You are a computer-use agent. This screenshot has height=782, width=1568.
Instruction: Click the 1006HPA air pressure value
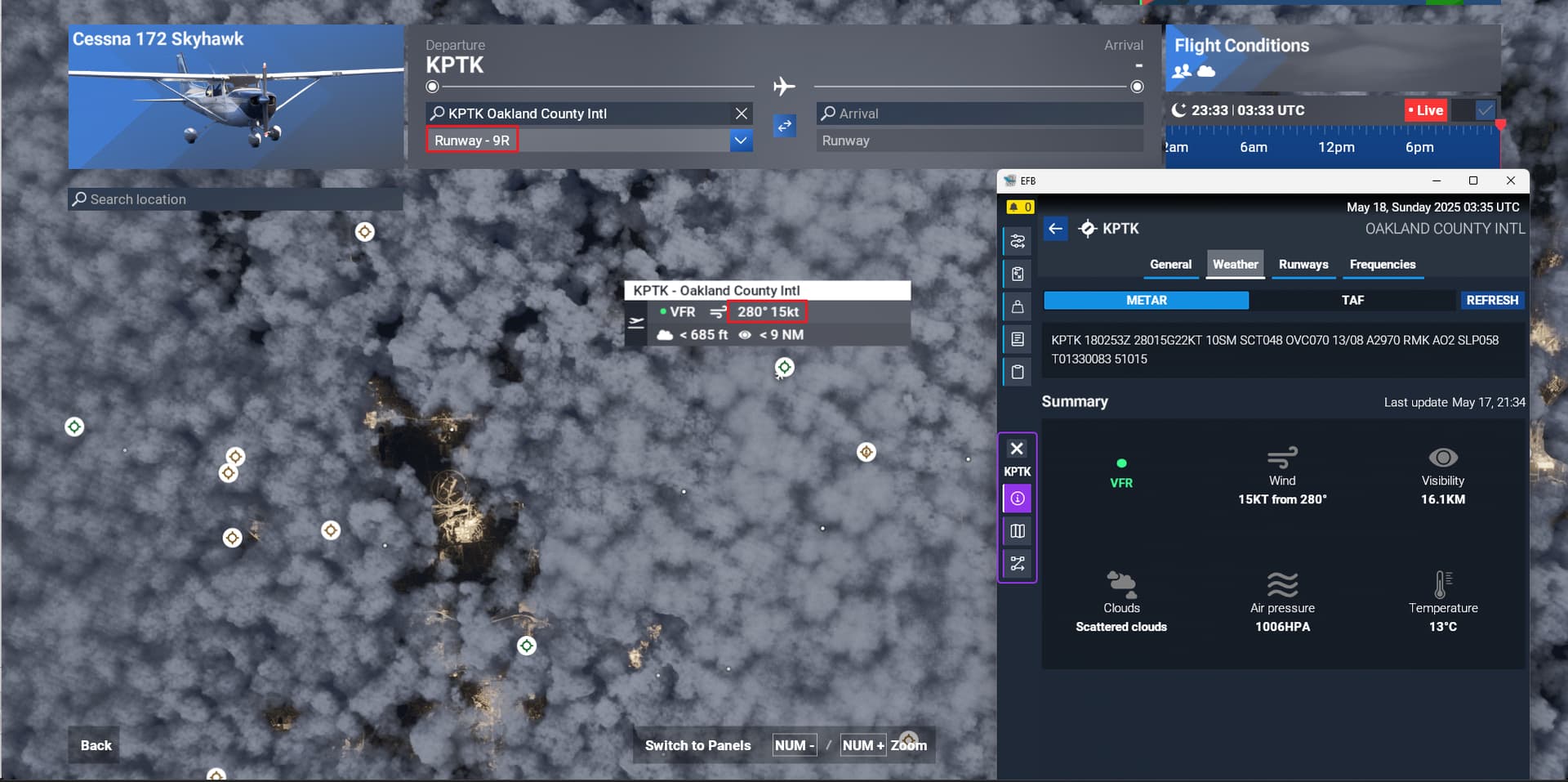1282,627
